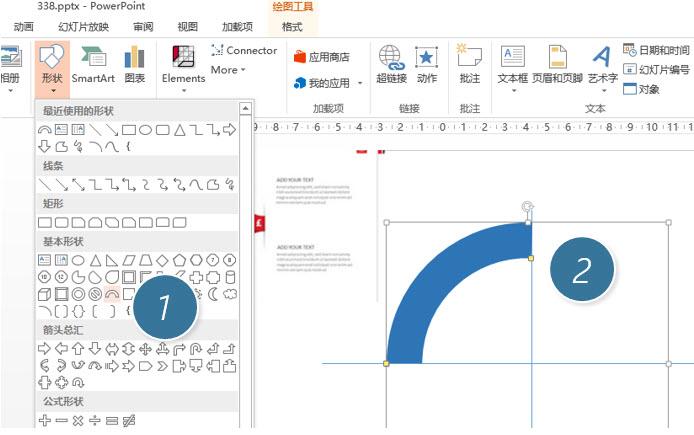
Task: Select the Cube shape in Basic Shapes
Action: pyautogui.click(x=45, y=294)
